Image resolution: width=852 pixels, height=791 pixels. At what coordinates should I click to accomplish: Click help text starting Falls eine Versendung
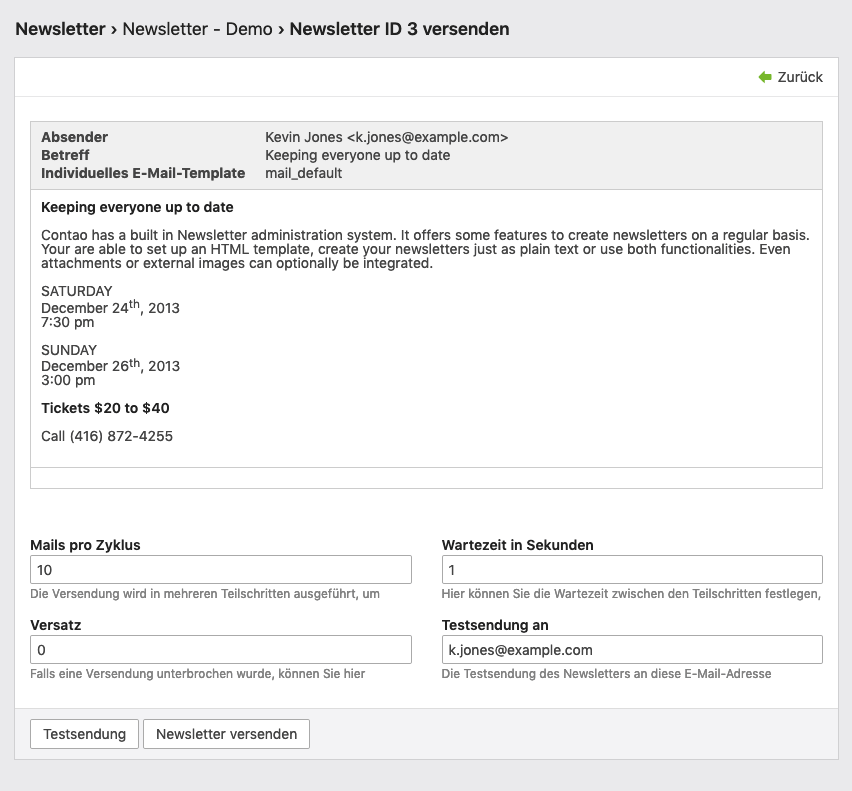(x=198, y=674)
